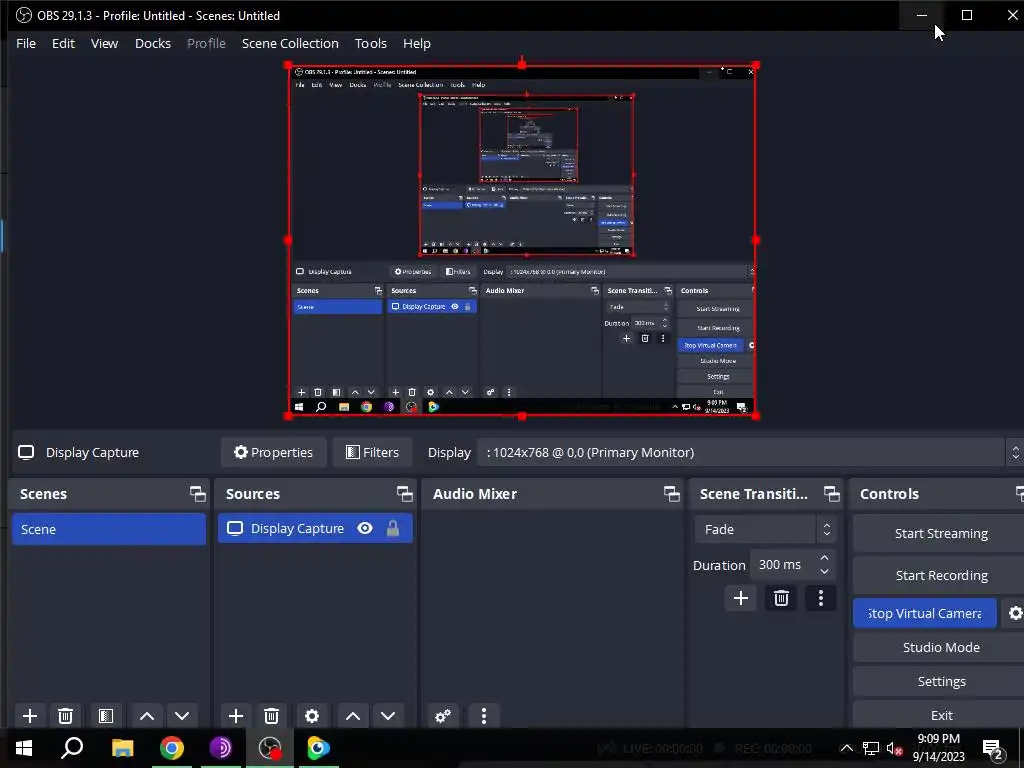Show hidden system tray icons chevron

(846, 748)
